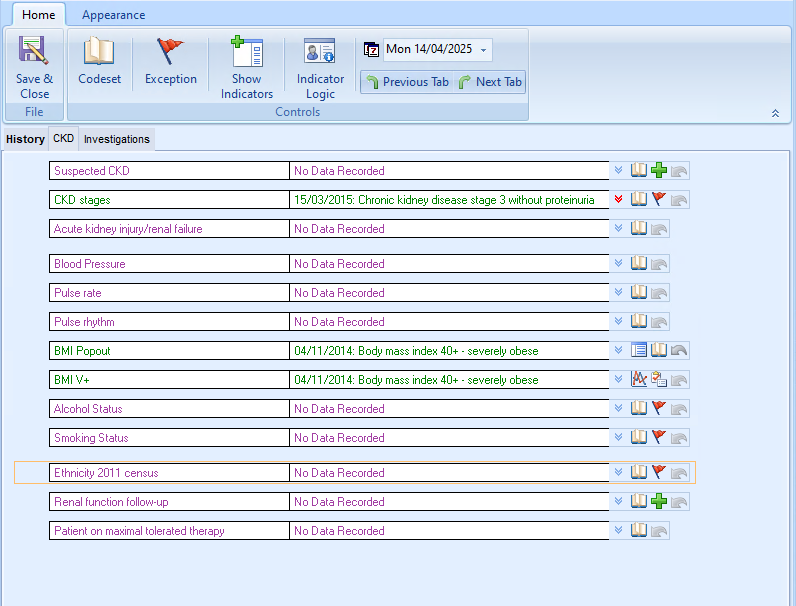The image size is (796, 606).
Task: Switch to the Home ribbon tab
Action: [39, 15]
